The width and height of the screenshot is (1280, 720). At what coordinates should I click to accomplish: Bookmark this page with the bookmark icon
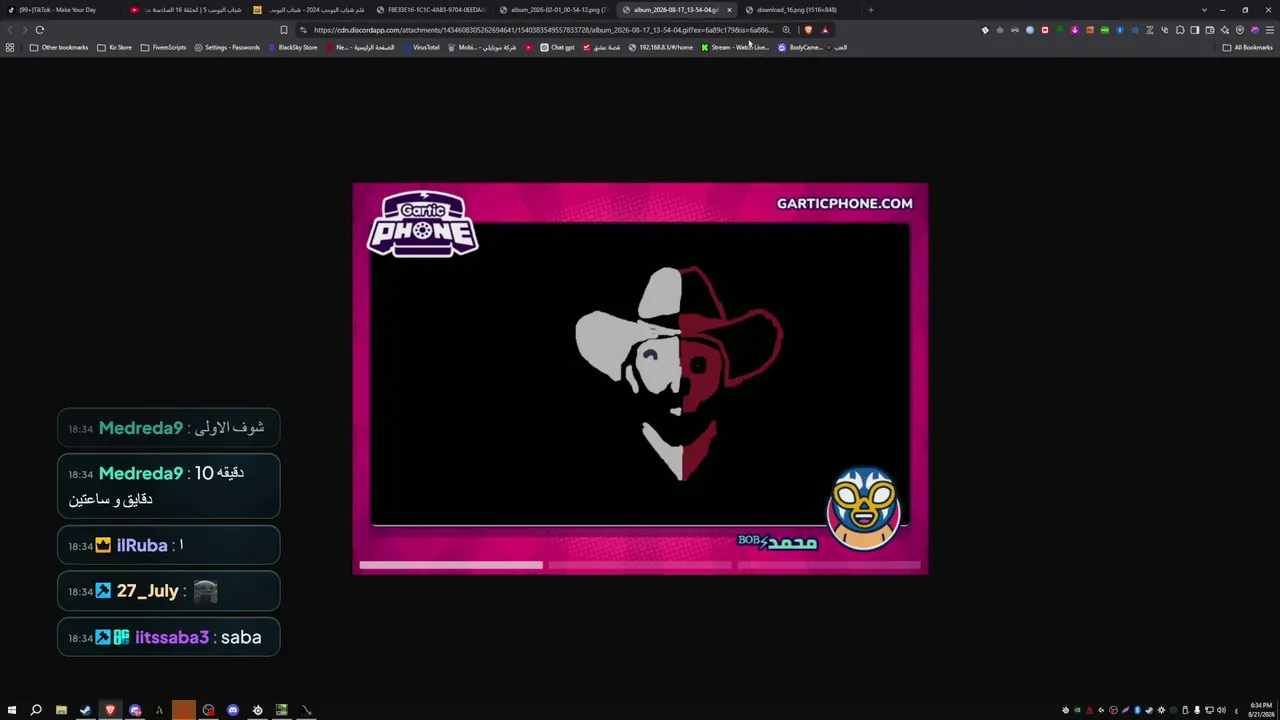[284, 30]
